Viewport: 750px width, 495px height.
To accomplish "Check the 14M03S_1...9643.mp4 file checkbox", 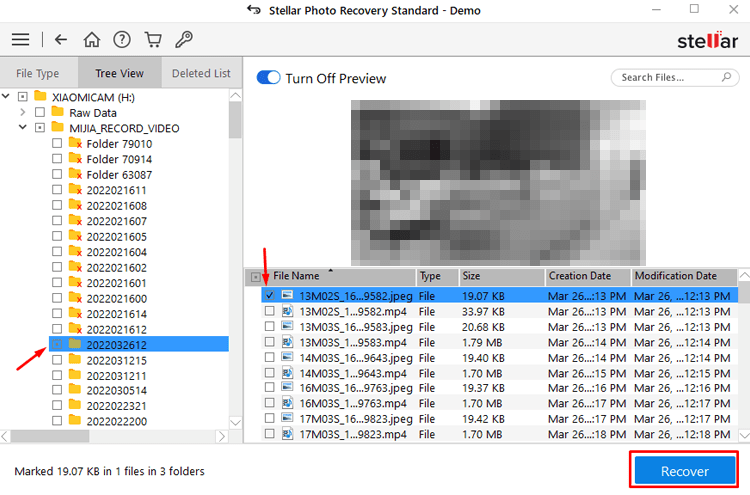I will tap(269, 373).
